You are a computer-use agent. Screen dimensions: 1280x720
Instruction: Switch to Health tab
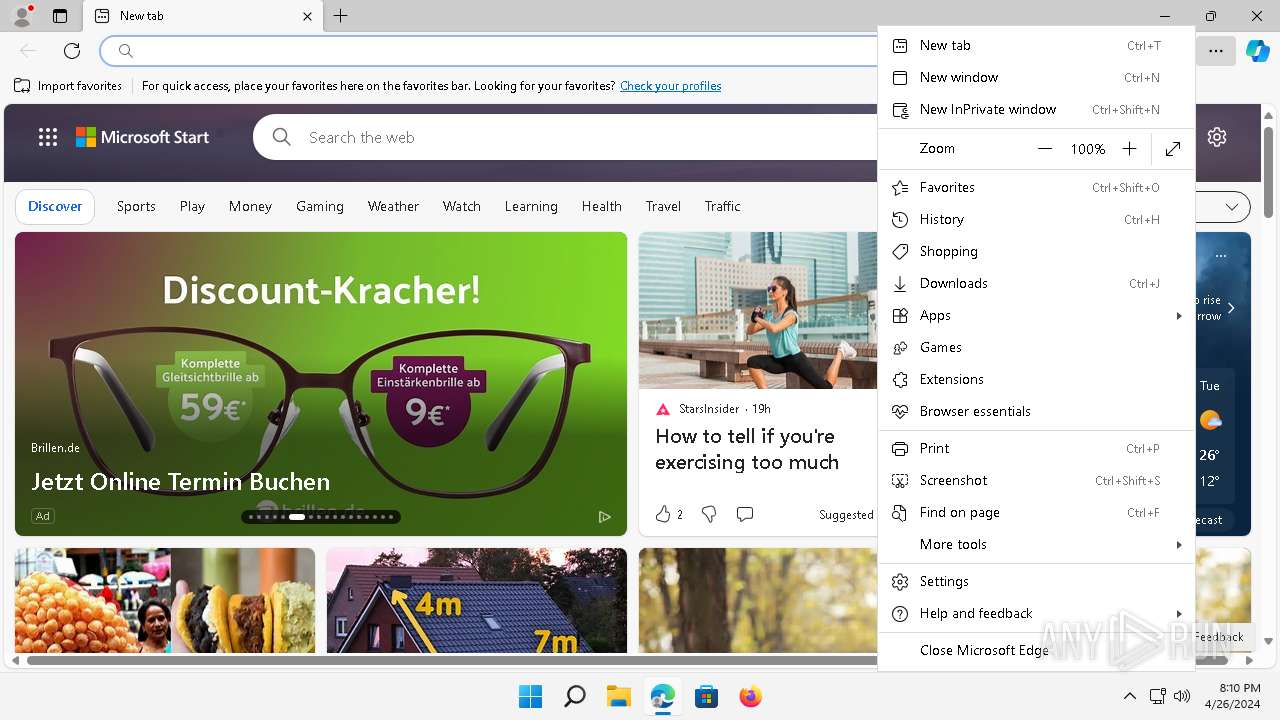click(x=602, y=206)
